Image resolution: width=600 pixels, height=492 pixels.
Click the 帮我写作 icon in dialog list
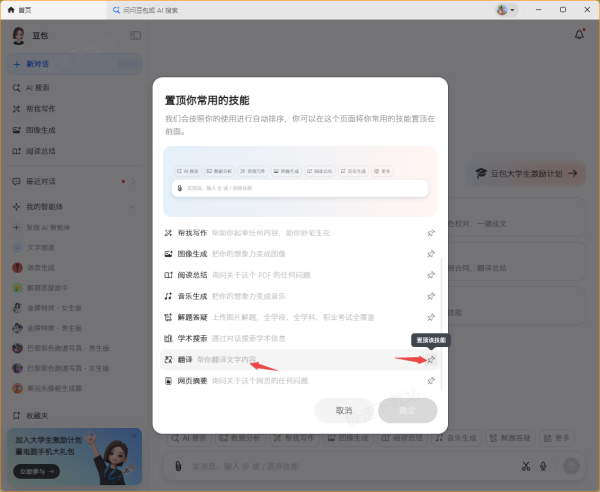click(168, 233)
